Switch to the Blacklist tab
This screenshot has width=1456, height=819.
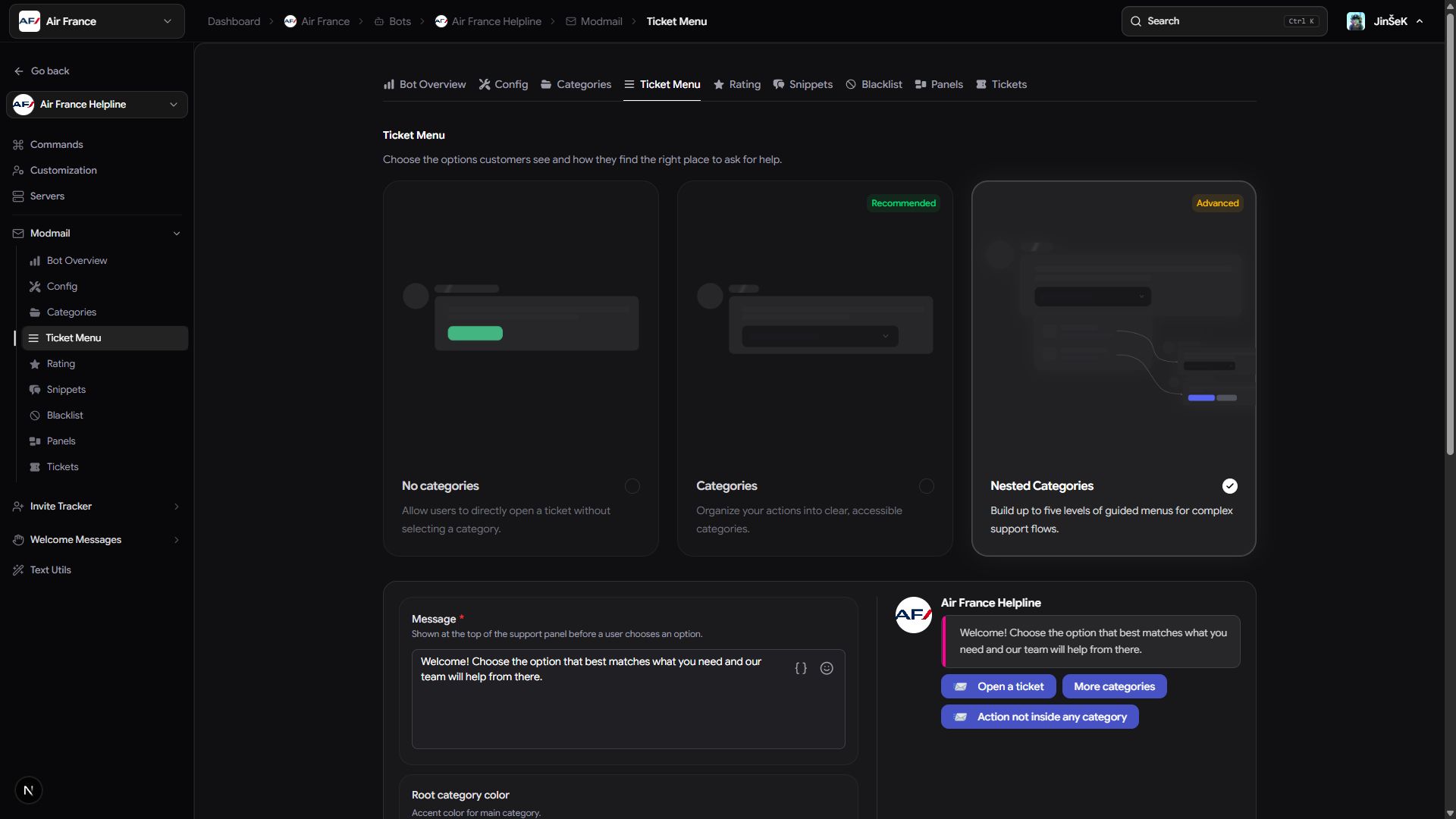(874, 84)
